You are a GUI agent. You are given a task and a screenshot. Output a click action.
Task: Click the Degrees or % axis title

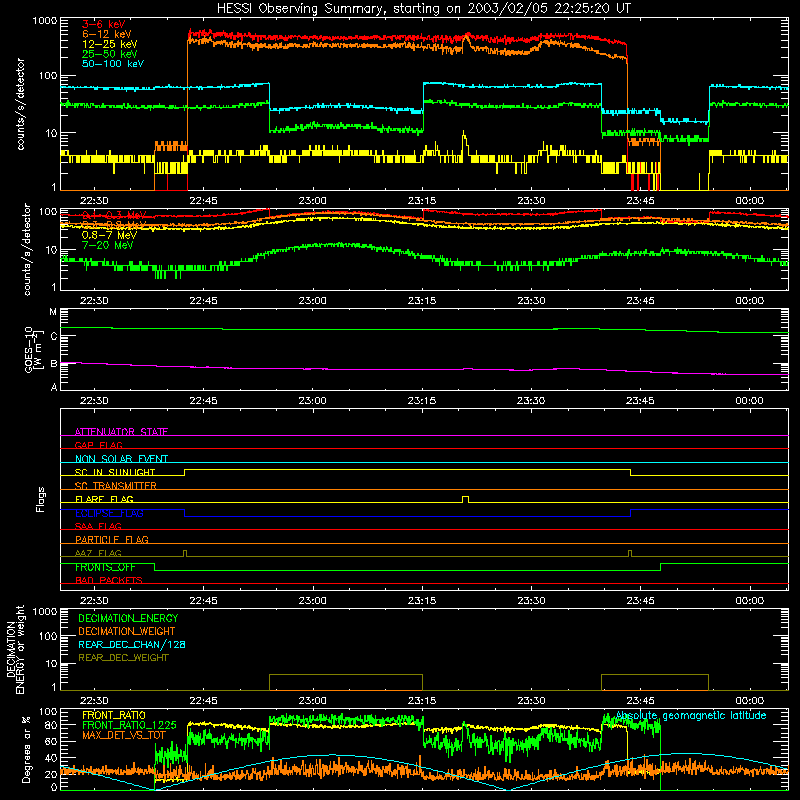[26, 749]
